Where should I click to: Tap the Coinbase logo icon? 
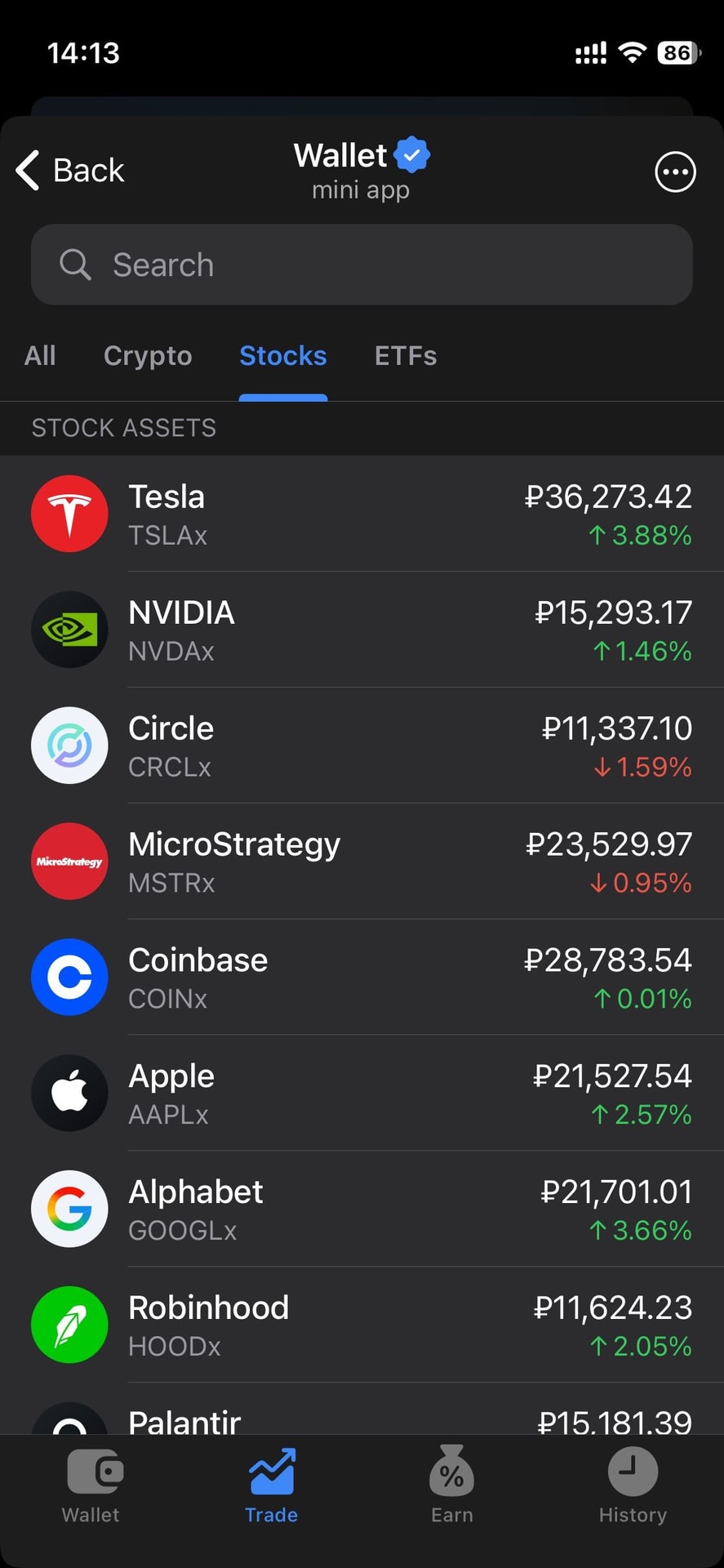[69, 978]
